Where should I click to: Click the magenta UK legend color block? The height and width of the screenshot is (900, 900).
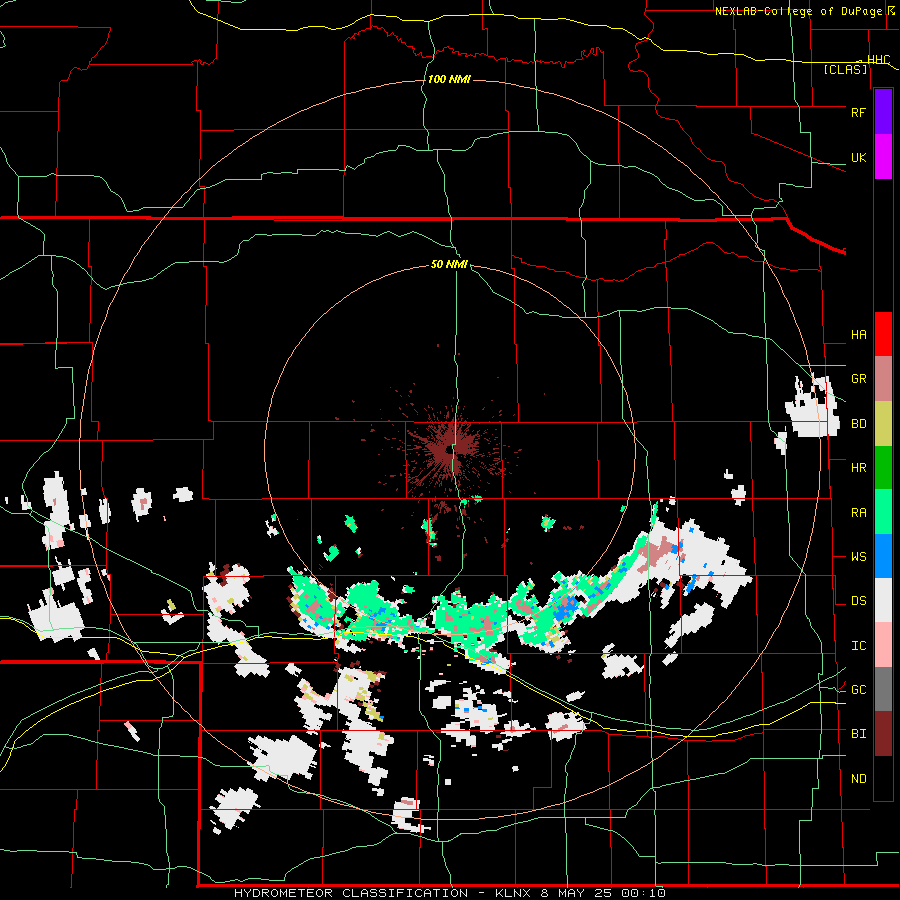pos(883,157)
